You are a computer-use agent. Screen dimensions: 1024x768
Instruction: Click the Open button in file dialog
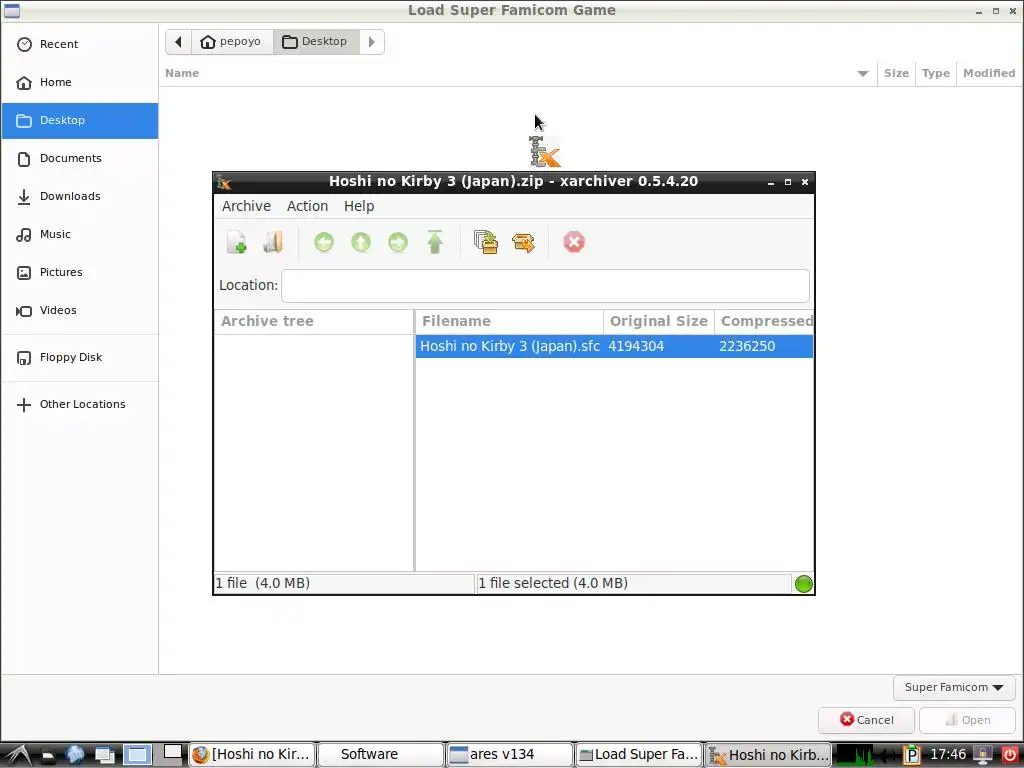(x=967, y=720)
